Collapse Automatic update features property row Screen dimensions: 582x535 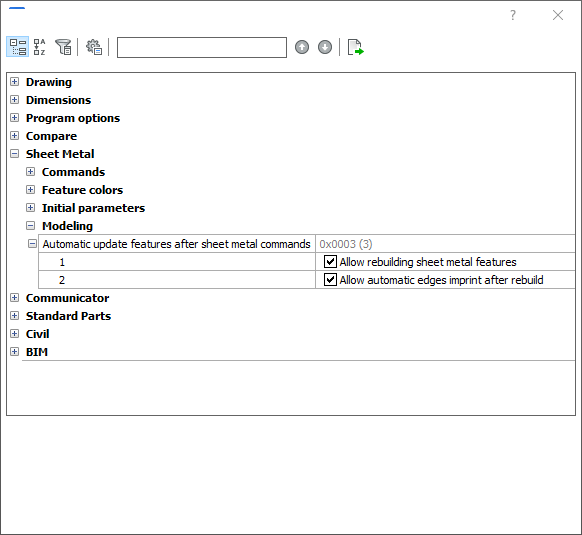point(33,244)
